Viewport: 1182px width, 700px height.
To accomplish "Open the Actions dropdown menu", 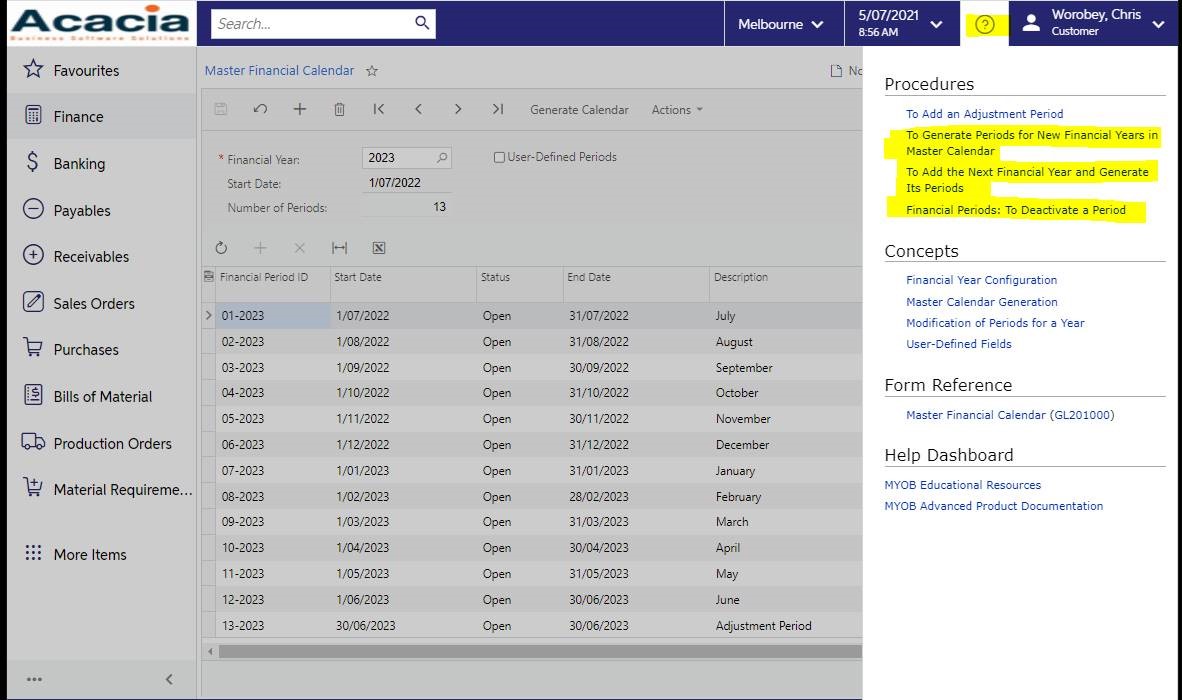I will pyautogui.click(x=676, y=110).
